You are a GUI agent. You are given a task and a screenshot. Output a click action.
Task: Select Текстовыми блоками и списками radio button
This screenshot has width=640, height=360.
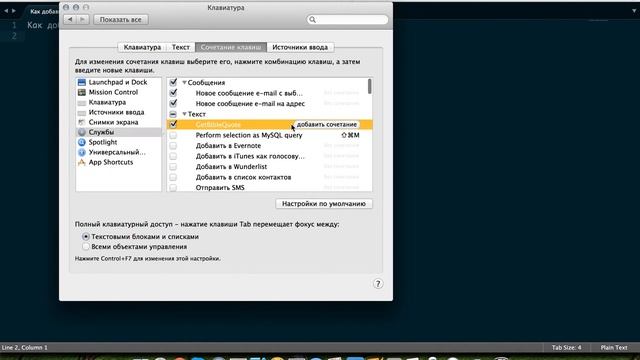86,236
